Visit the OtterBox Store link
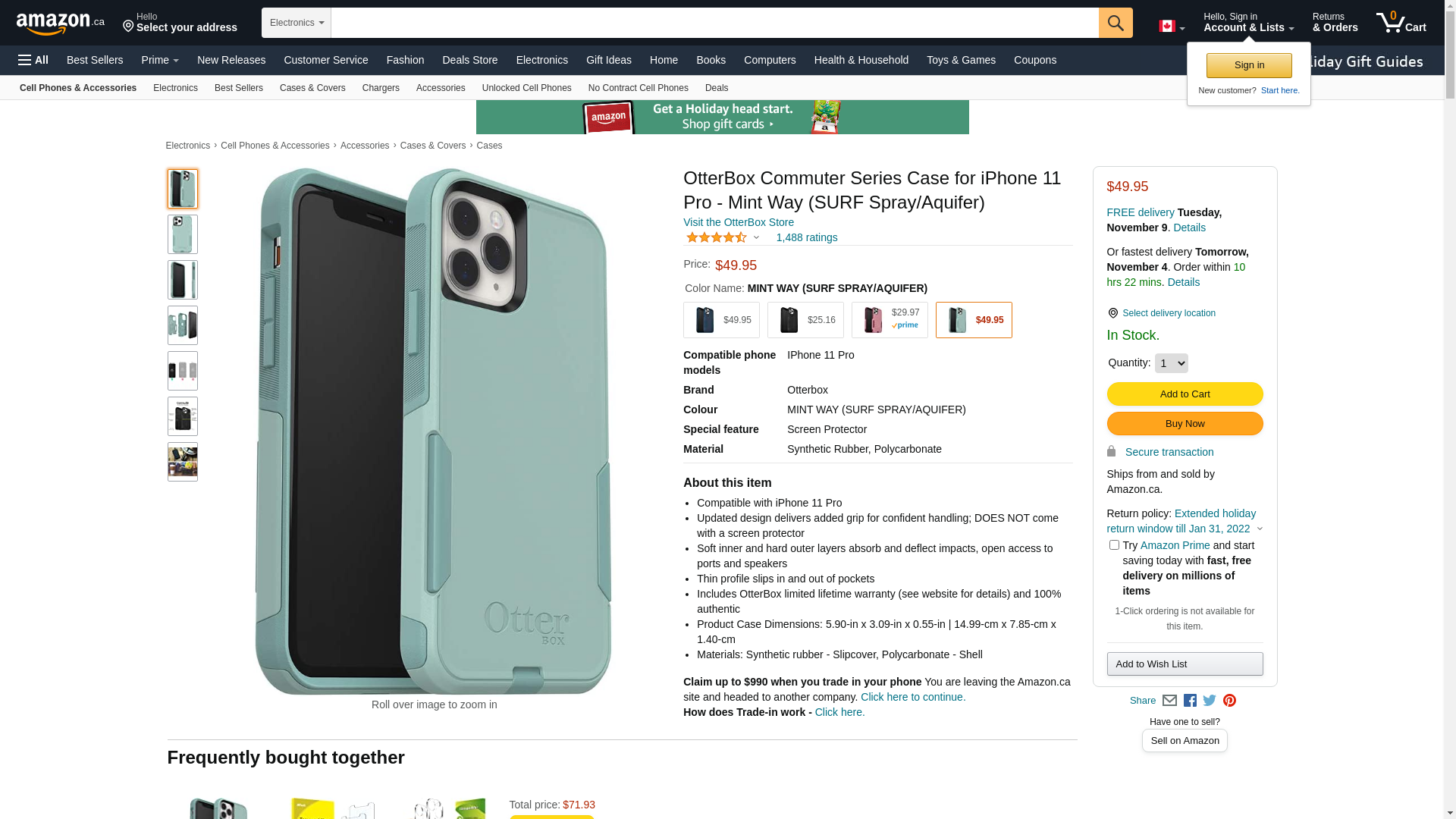 pyautogui.click(x=739, y=222)
